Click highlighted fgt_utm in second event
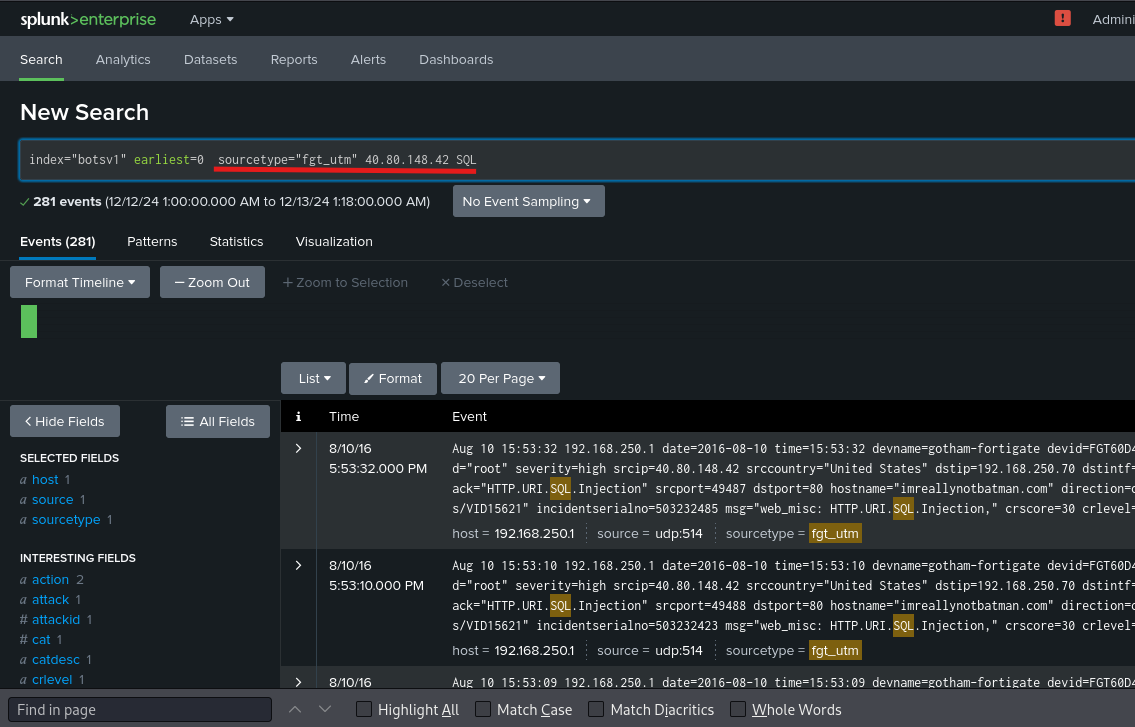Screen dimensions: 1135x727 tap(835, 651)
